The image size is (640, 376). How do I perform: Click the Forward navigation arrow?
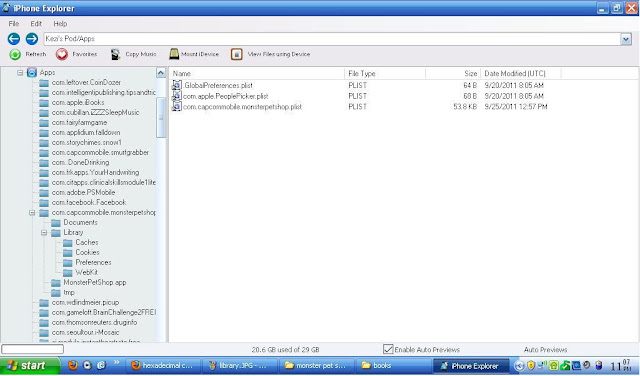point(31,39)
